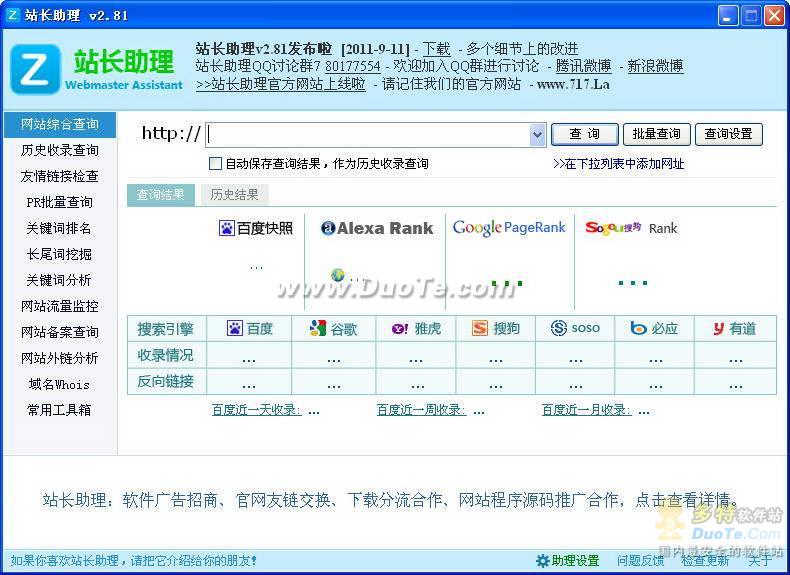
Task: Switch to 查询结果 tab
Action: [x=161, y=195]
